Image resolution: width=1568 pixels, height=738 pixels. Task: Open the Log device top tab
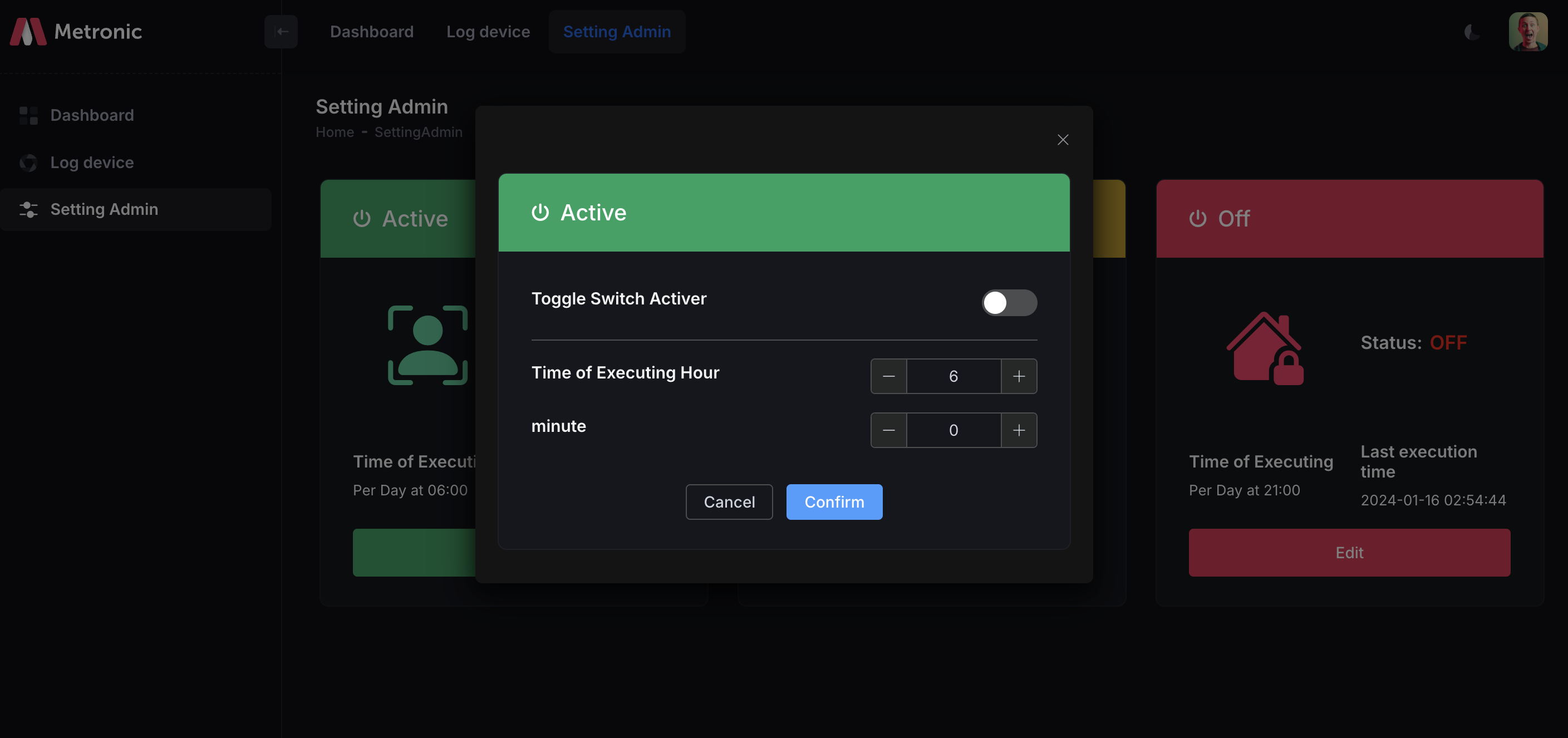[488, 32]
